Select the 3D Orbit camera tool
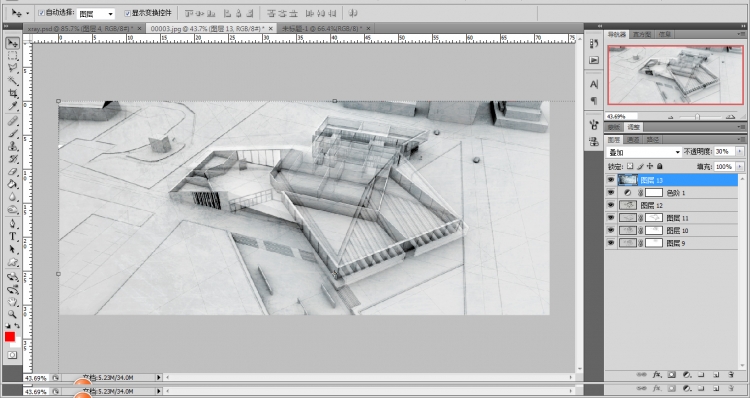The height and width of the screenshot is (398, 750). click(x=12, y=289)
